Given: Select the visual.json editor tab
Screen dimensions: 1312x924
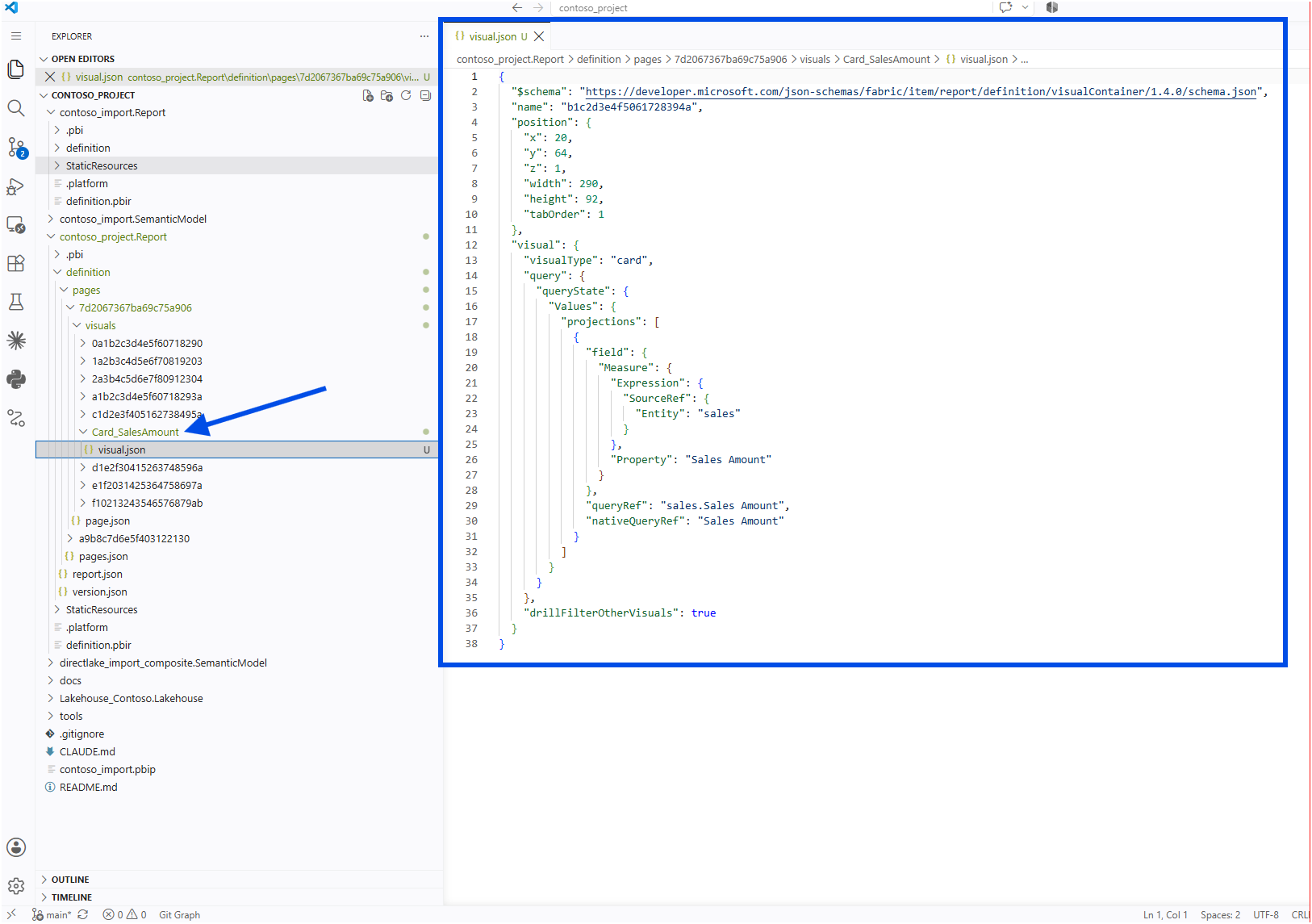Looking at the screenshot, I should click(492, 36).
